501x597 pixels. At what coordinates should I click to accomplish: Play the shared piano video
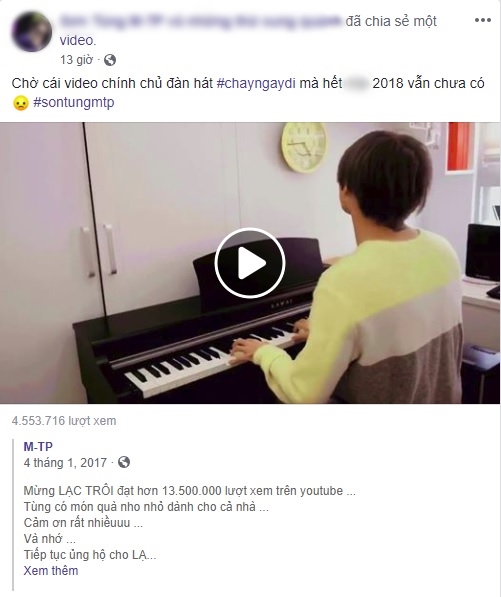point(250,263)
